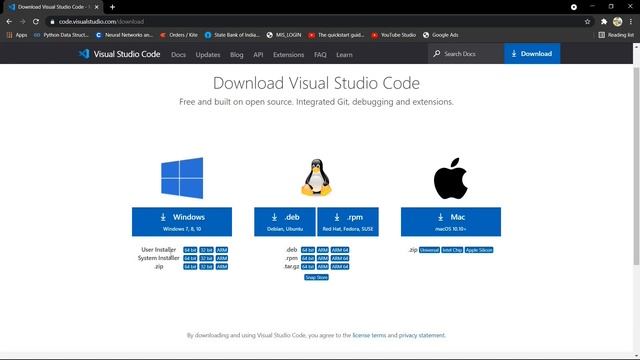Viewport: 640px width, 360px height.
Task: Open the Learn menu item
Action: pyautogui.click(x=344, y=54)
